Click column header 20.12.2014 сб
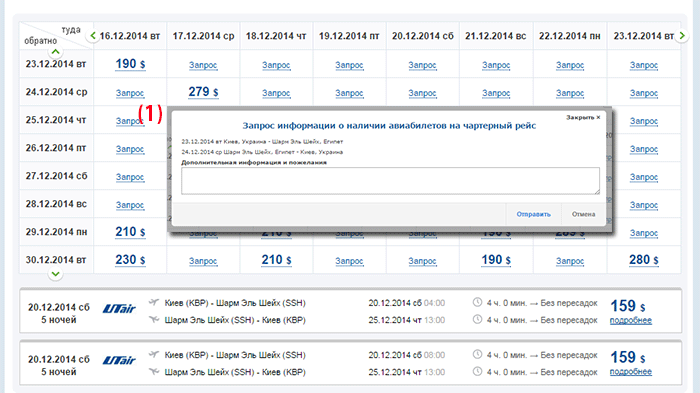The width and height of the screenshot is (700, 393). pyautogui.click(x=422, y=36)
